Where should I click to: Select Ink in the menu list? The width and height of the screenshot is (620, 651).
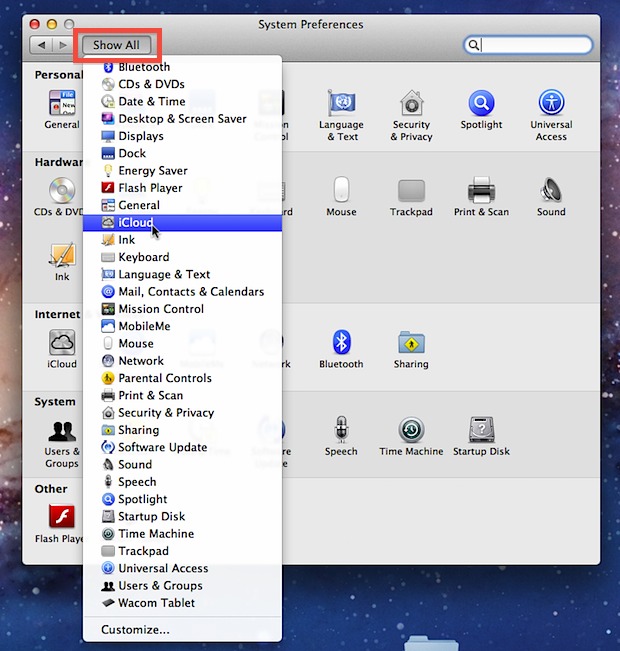(183, 240)
